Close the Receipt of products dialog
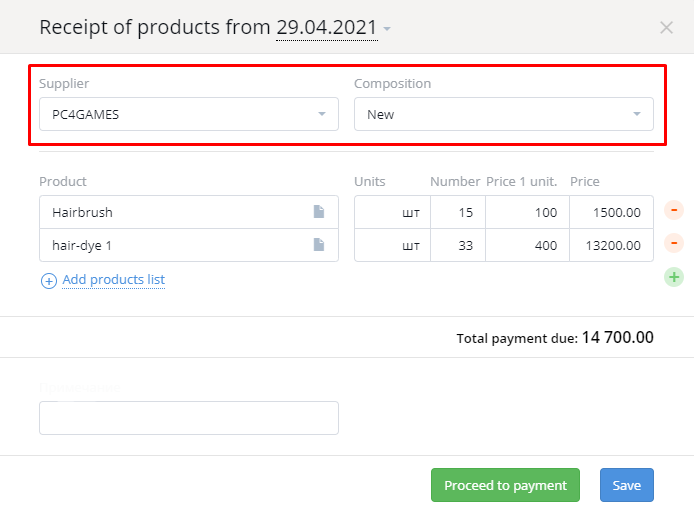The image size is (694, 513). coord(666,27)
